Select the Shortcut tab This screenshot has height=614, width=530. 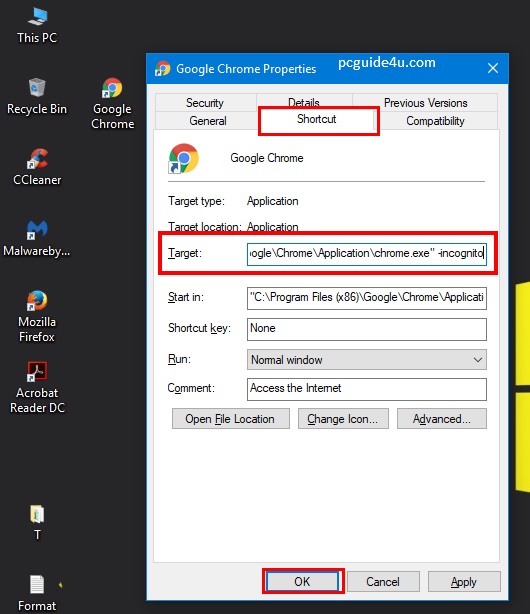[317, 119]
